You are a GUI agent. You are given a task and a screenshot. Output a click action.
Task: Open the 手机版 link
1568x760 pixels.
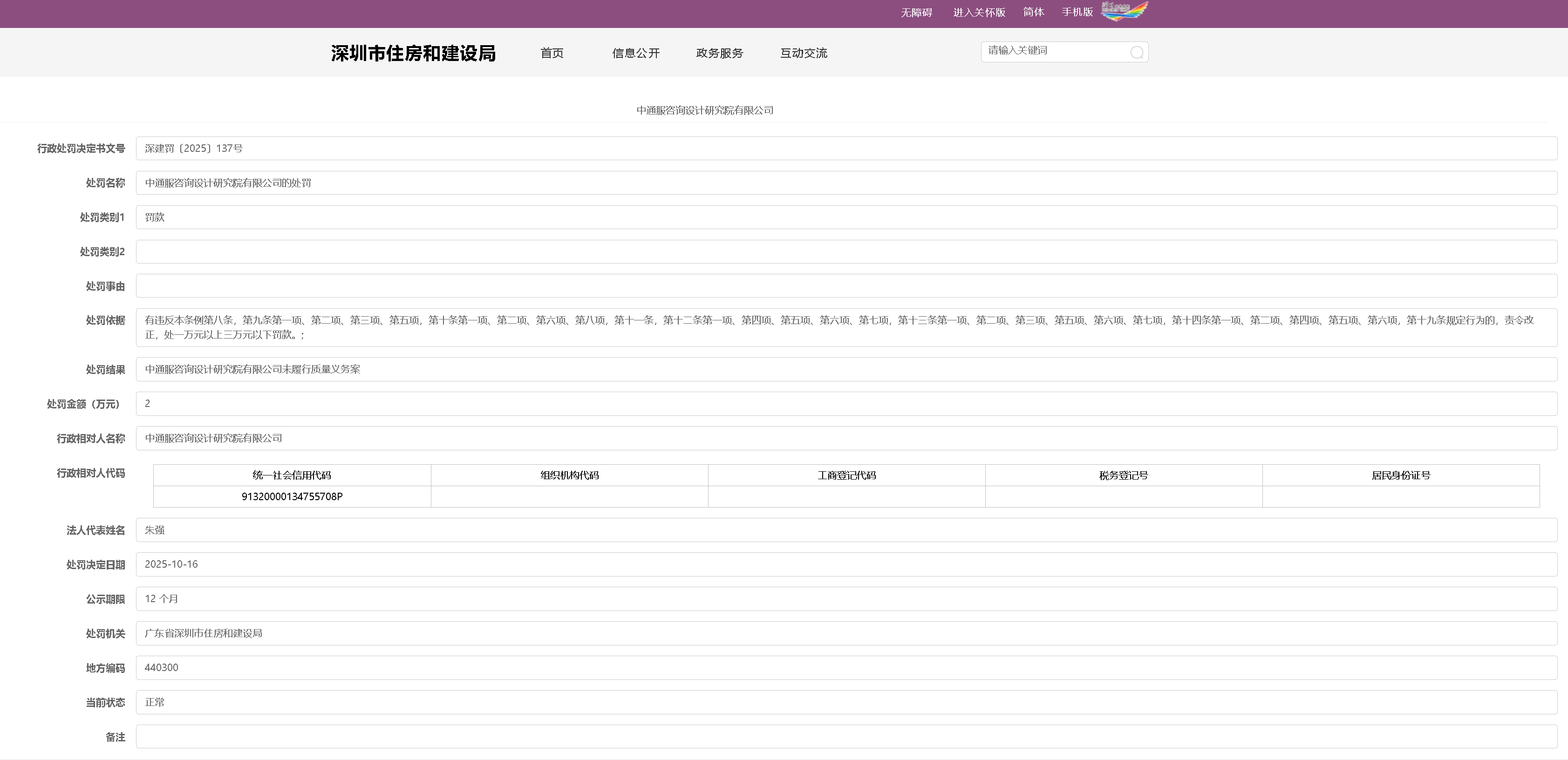pyautogui.click(x=1077, y=12)
